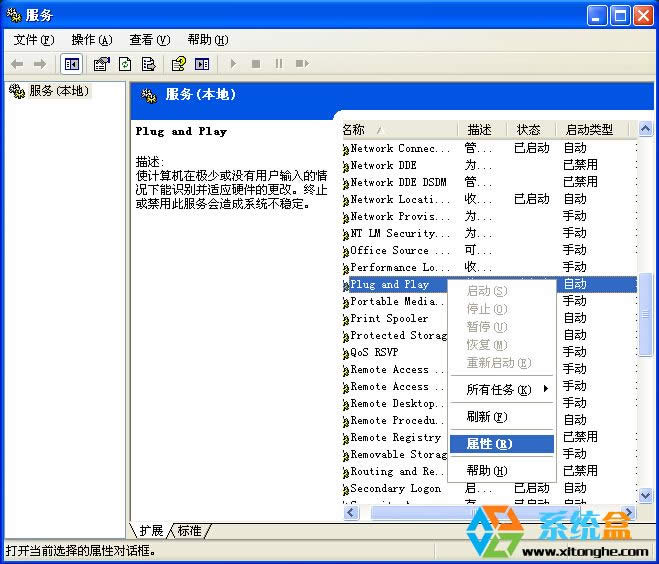Click the Help toolbar icon
This screenshot has width=659, height=564.
(178, 64)
